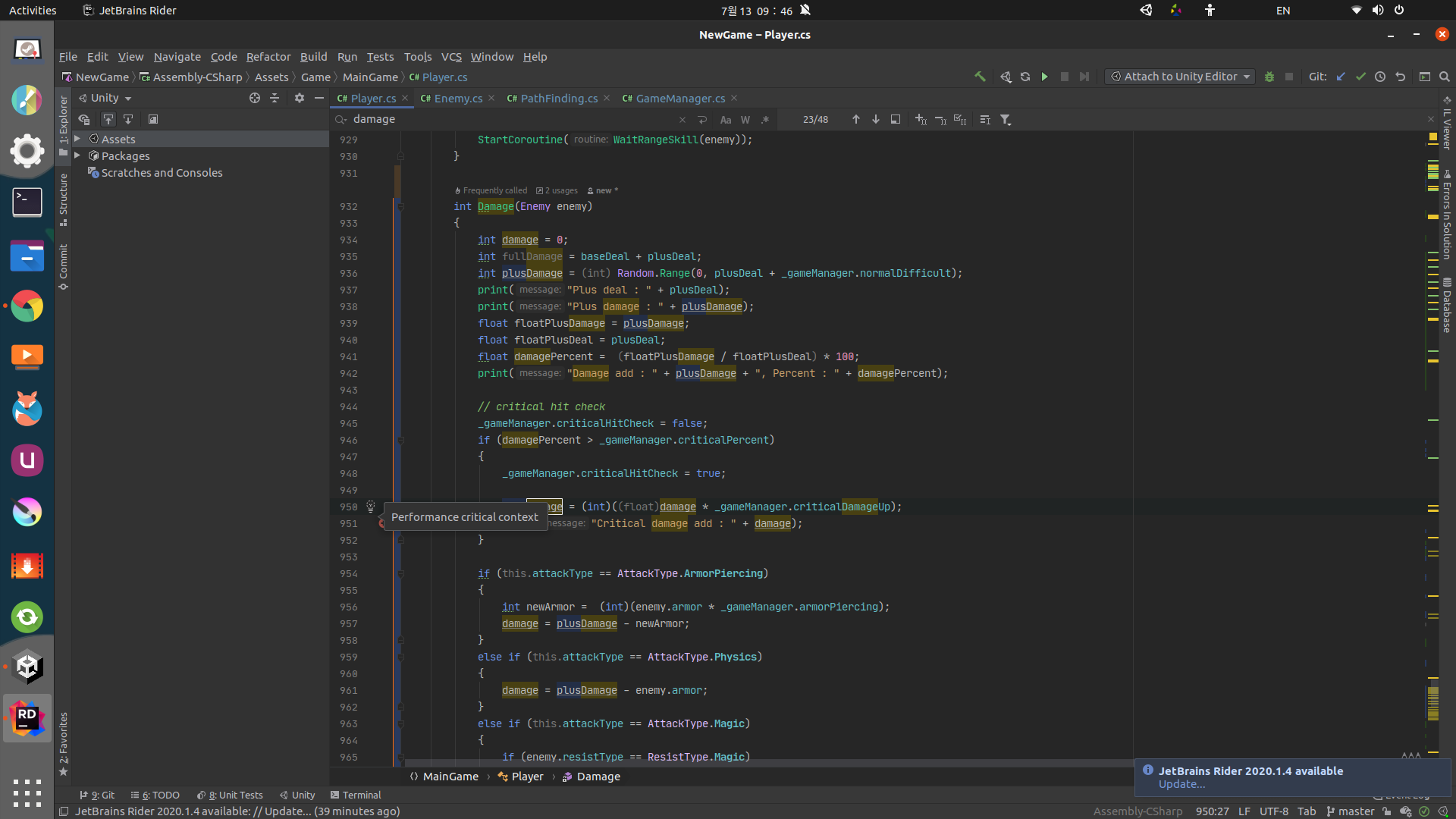Hide the Unity explorer panel (minus icon)

319,98
